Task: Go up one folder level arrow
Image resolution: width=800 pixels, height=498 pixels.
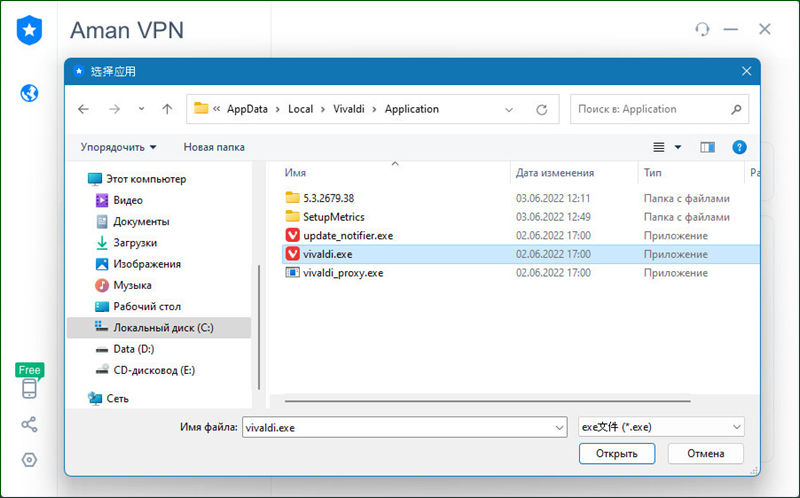Action: pos(167,109)
